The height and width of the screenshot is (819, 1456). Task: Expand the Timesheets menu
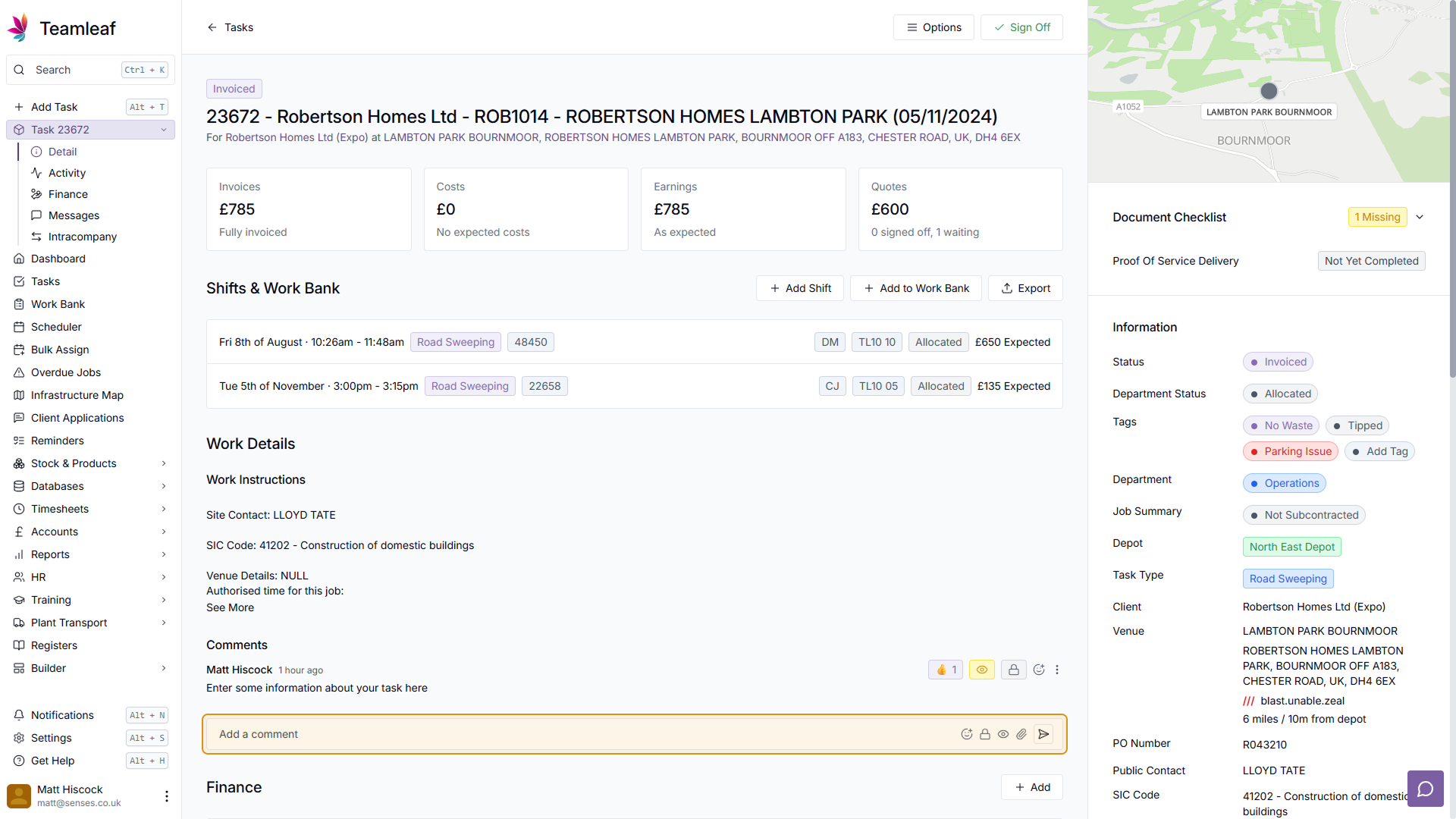click(x=164, y=509)
